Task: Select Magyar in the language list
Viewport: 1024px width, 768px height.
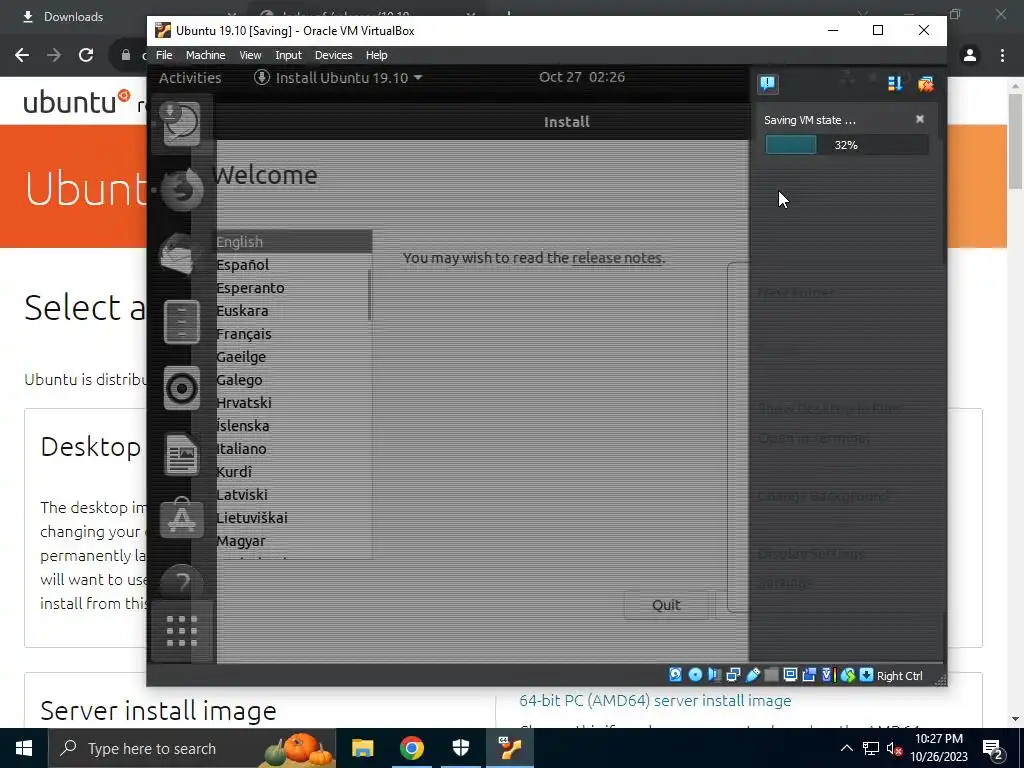Action: pyautogui.click(x=293, y=541)
